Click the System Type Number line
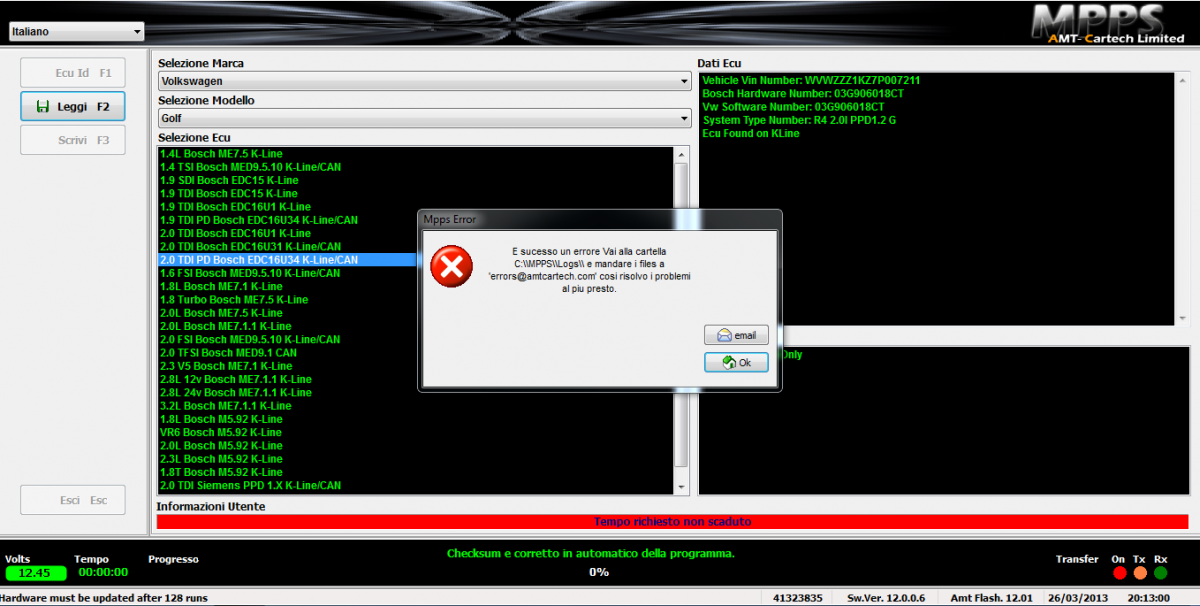Image resolution: width=1200 pixels, height=606 pixels. [799, 120]
